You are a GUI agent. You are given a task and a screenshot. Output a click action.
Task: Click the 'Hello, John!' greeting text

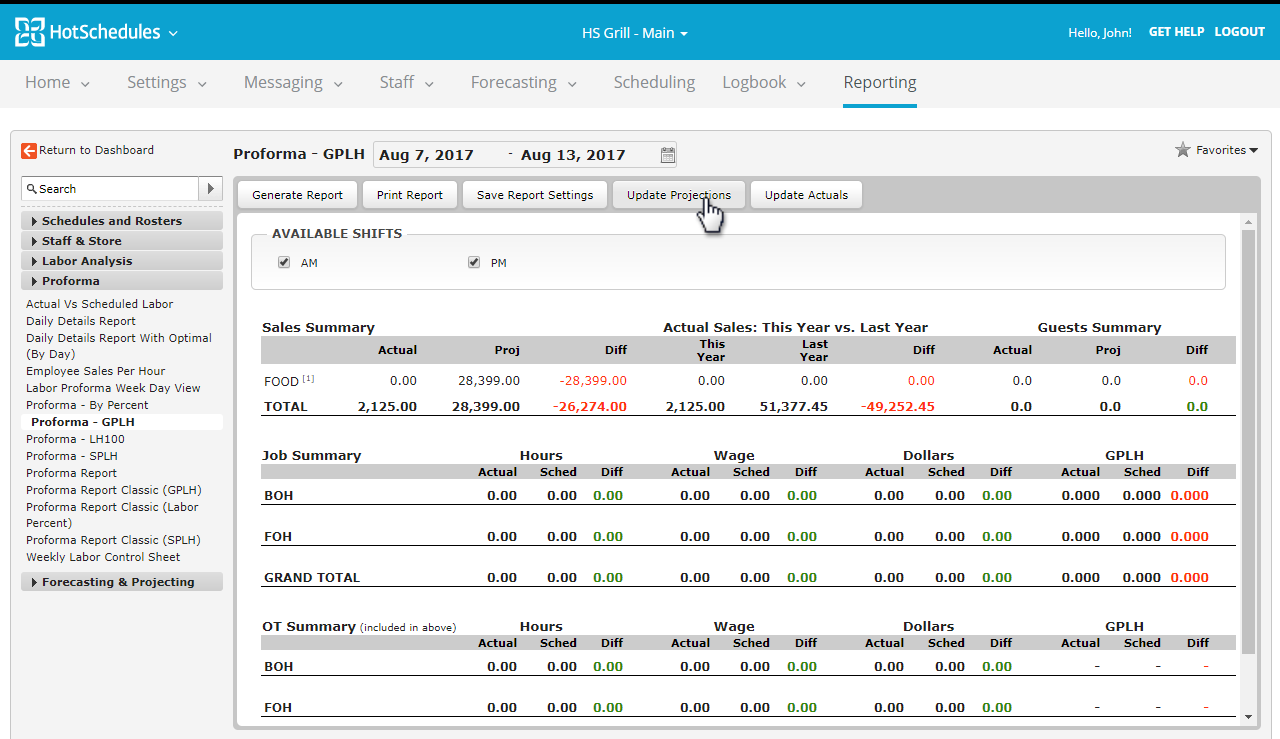1100,33
